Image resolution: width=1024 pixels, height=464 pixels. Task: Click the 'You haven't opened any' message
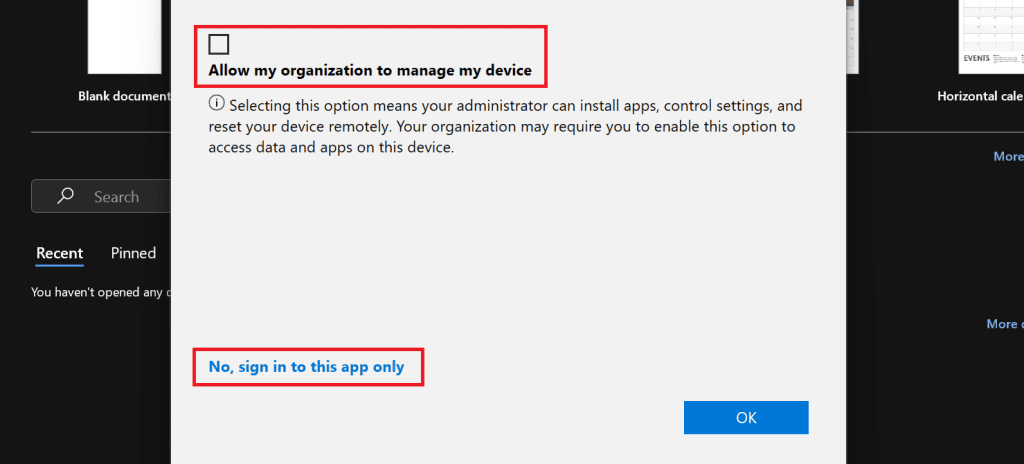tap(101, 292)
